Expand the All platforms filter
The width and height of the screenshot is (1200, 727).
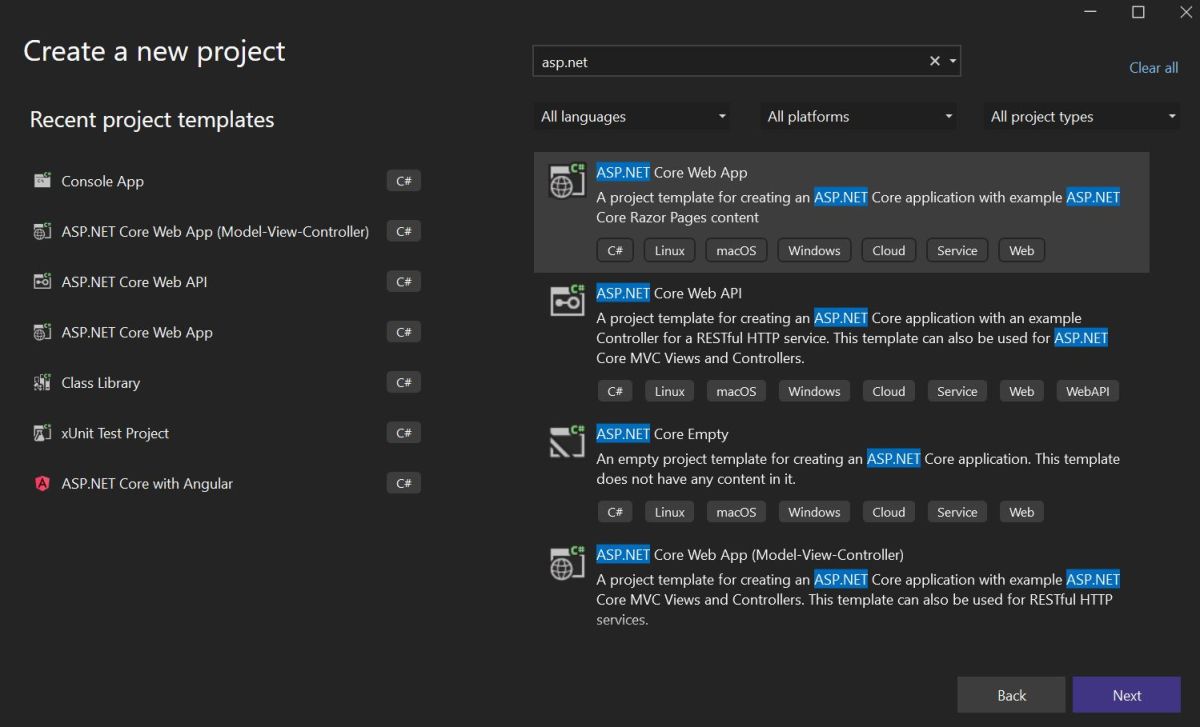coord(858,117)
